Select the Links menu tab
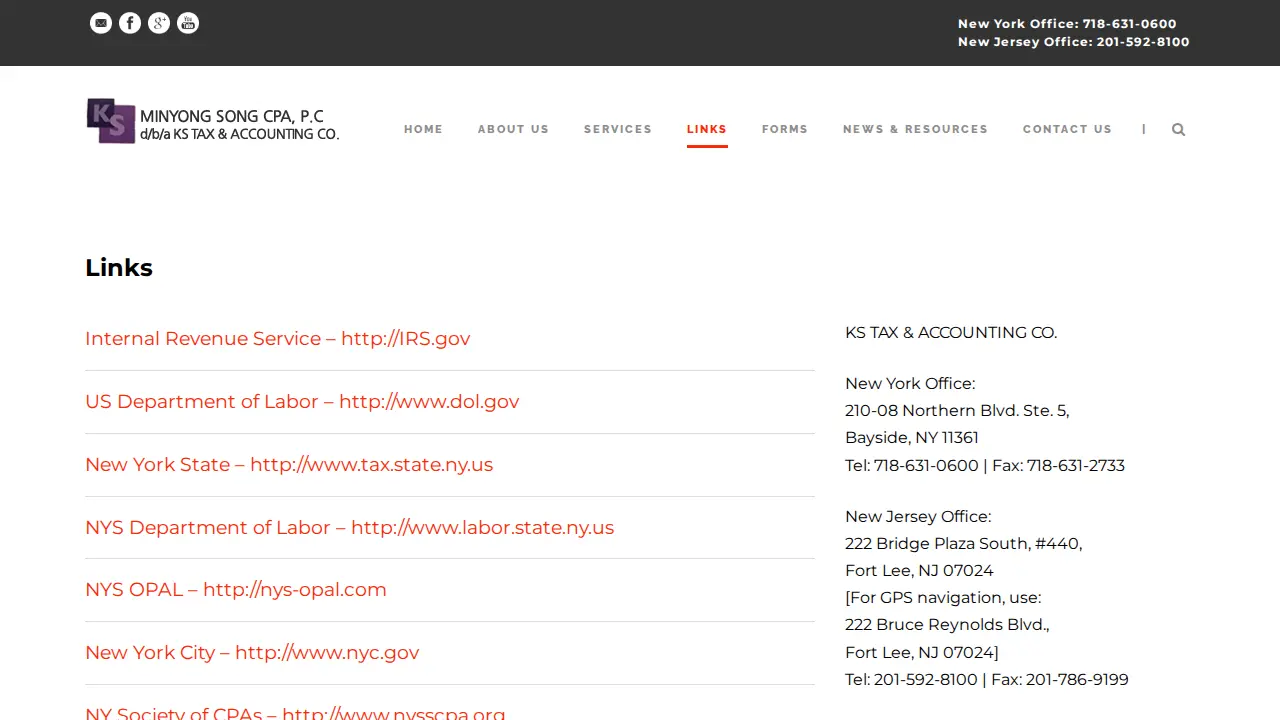This screenshot has height=720, width=1280. pos(707,129)
